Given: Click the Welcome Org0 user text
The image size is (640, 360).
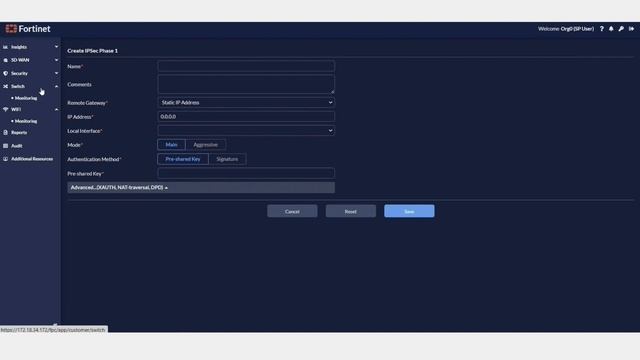Looking at the screenshot, I should click(x=566, y=29).
